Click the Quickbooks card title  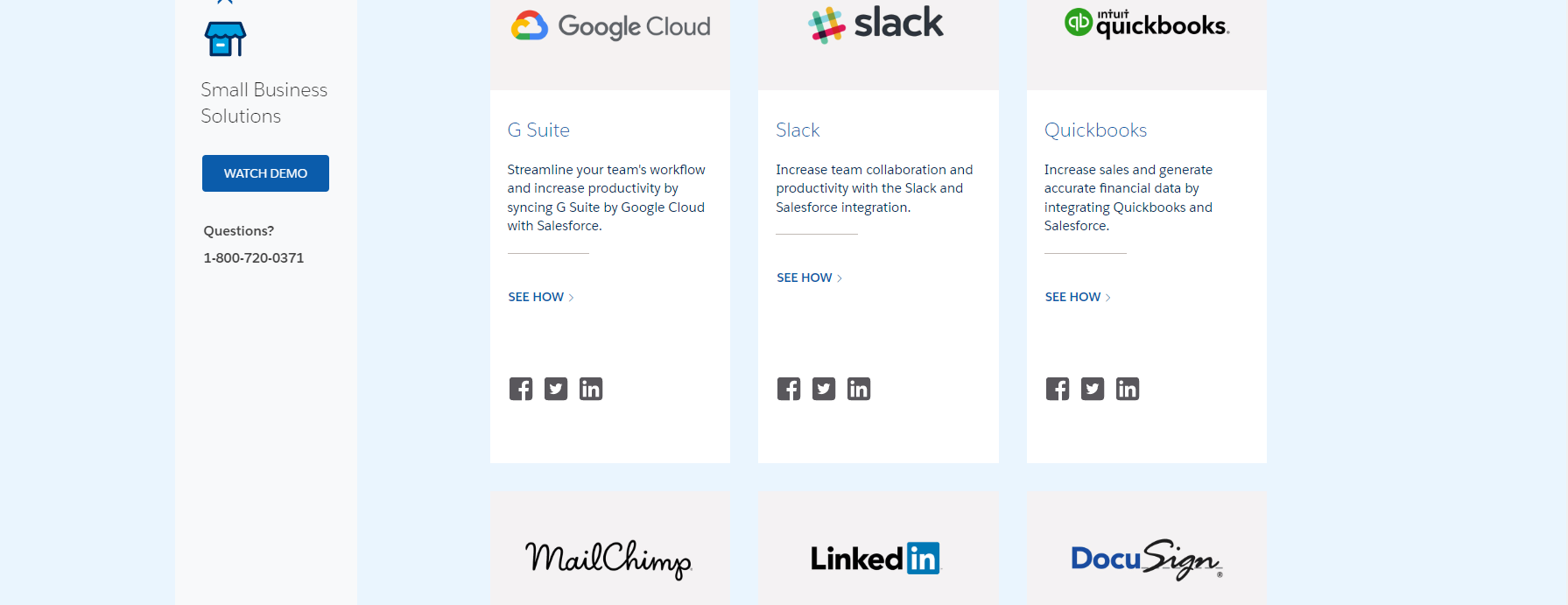pyautogui.click(x=1095, y=130)
